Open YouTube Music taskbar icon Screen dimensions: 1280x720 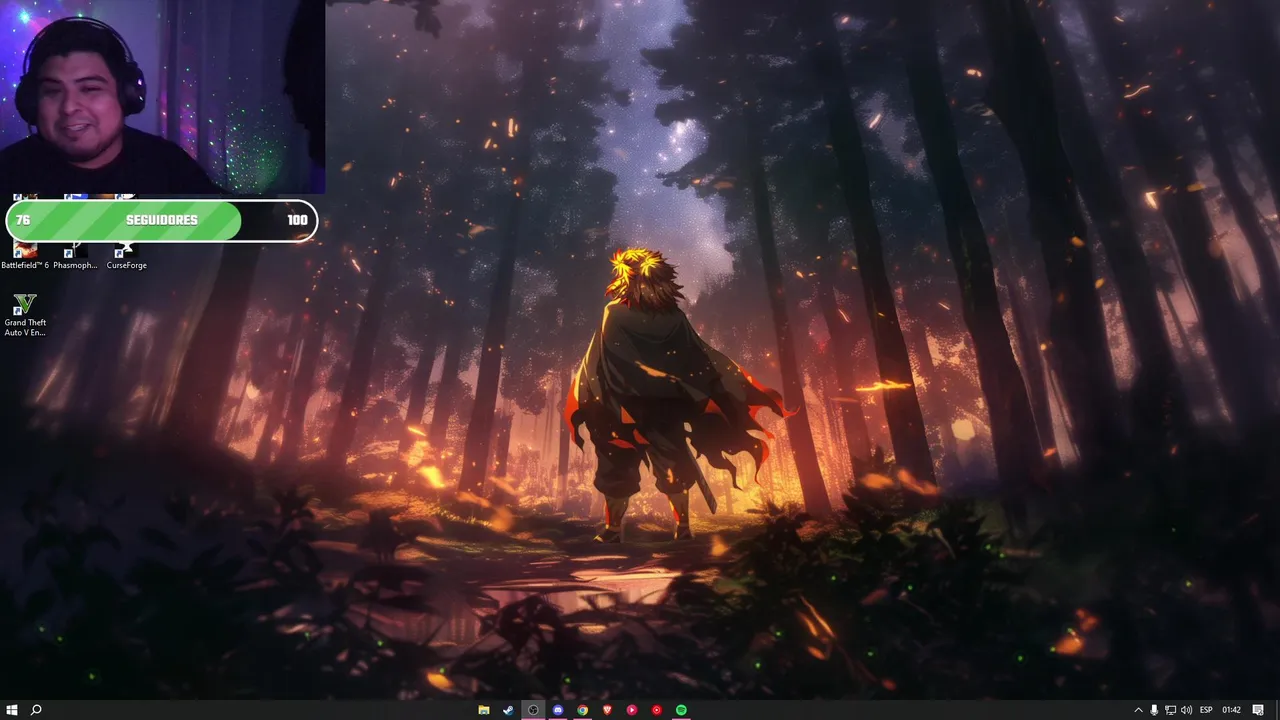(x=656, y=710)
